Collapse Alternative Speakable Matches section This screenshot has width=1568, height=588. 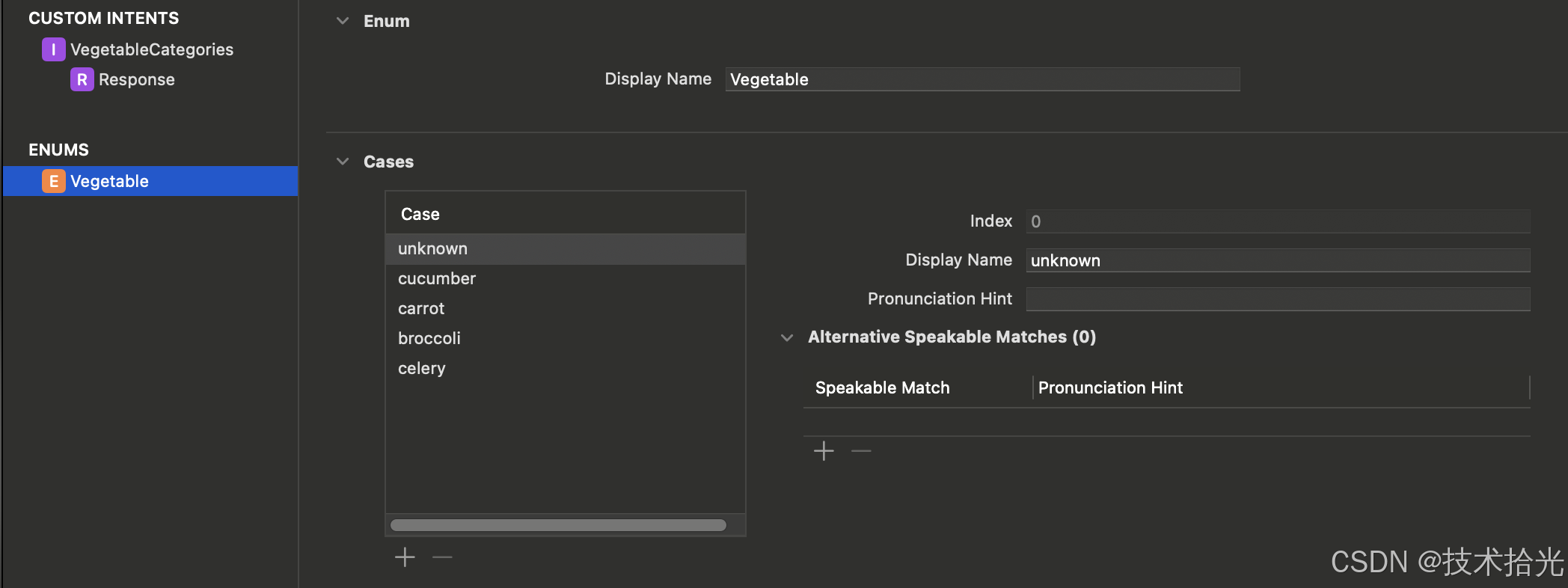(787, 337)
